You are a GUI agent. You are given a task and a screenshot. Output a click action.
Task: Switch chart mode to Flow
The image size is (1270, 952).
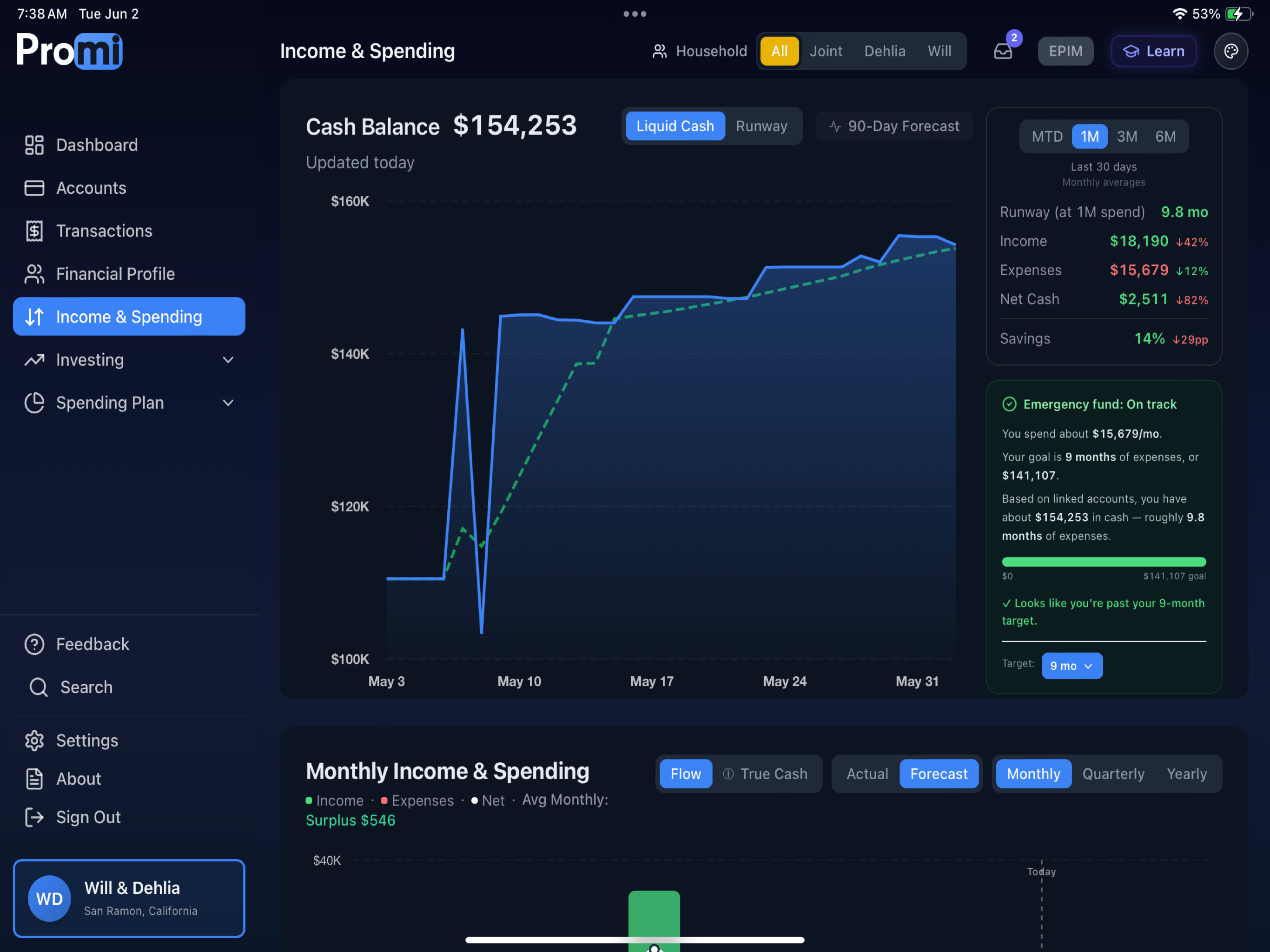(686, 773)
